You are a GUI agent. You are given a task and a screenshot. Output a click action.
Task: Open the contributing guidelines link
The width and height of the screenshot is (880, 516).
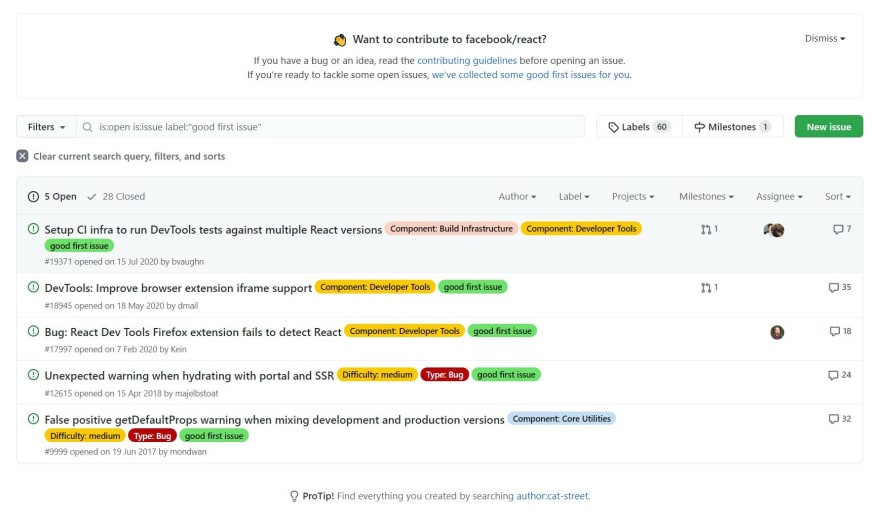click(x=467, y=60)
